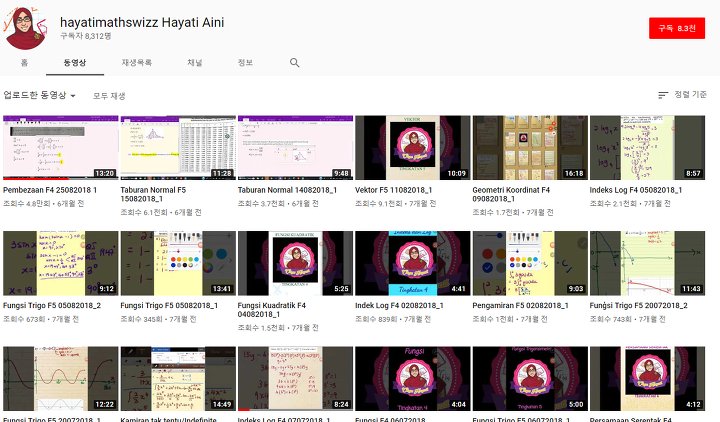Click the red 구독 subscribe button
The width and height of the screenshot is (720, 422).
click(x=676, y=29)
